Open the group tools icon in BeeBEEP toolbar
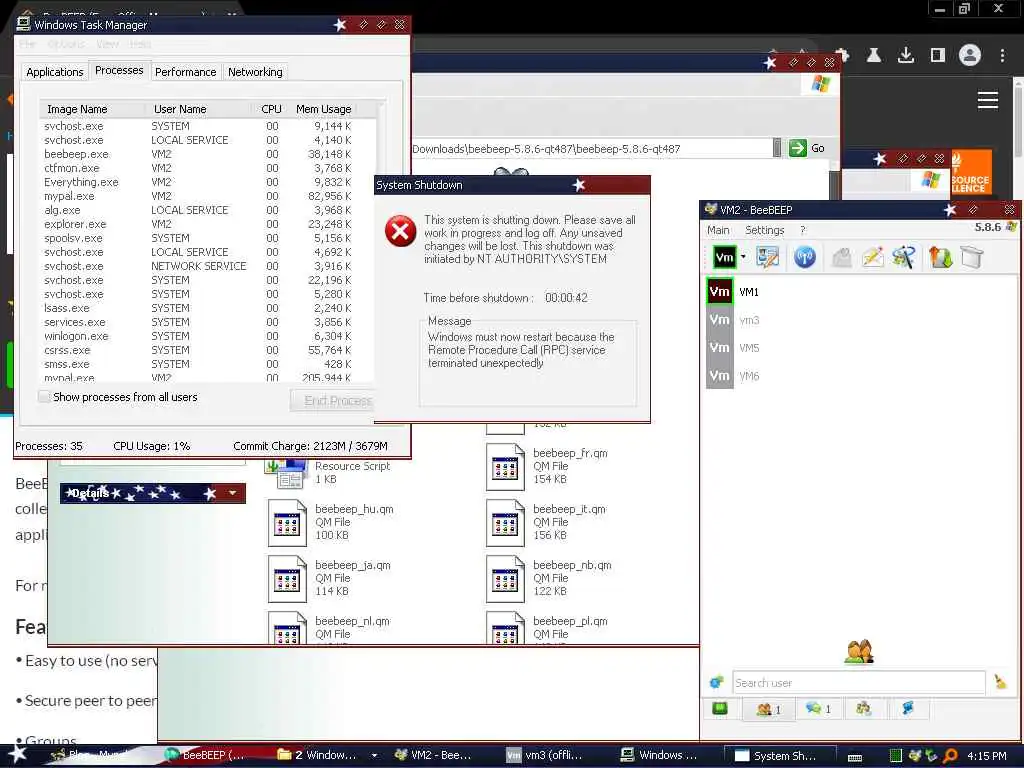1024x768 pixels. tap(904, 257)
